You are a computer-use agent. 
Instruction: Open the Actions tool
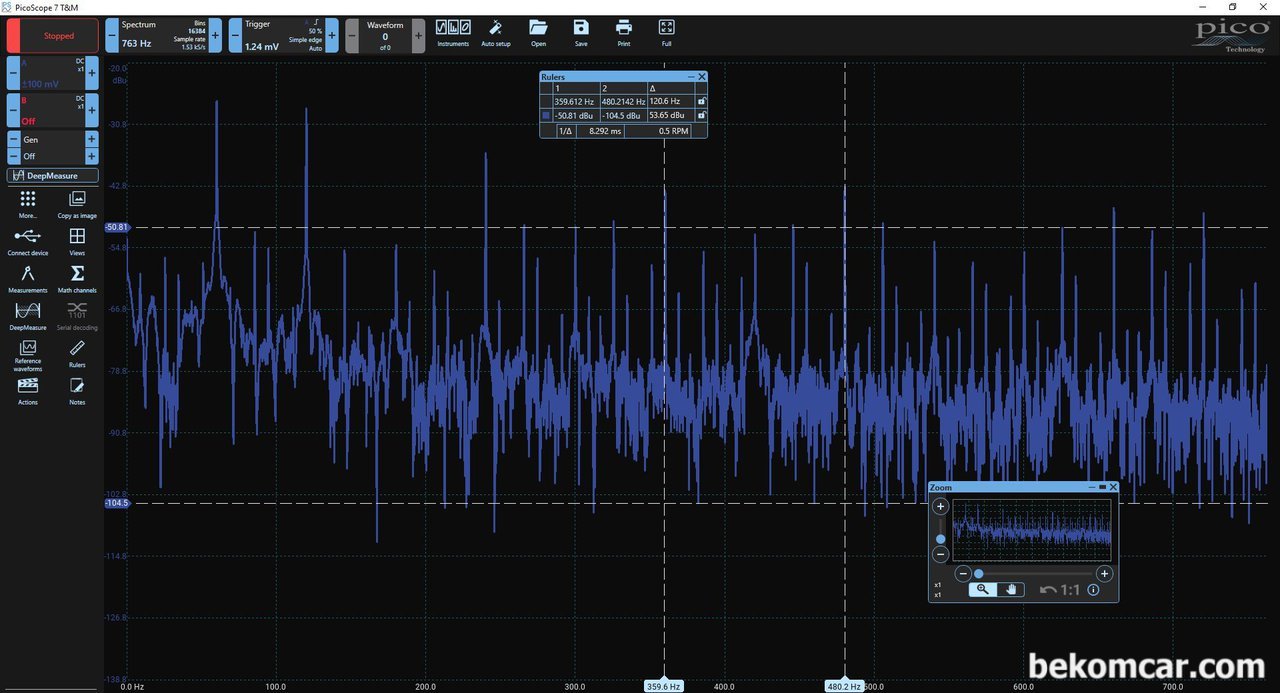click(28, 391)
